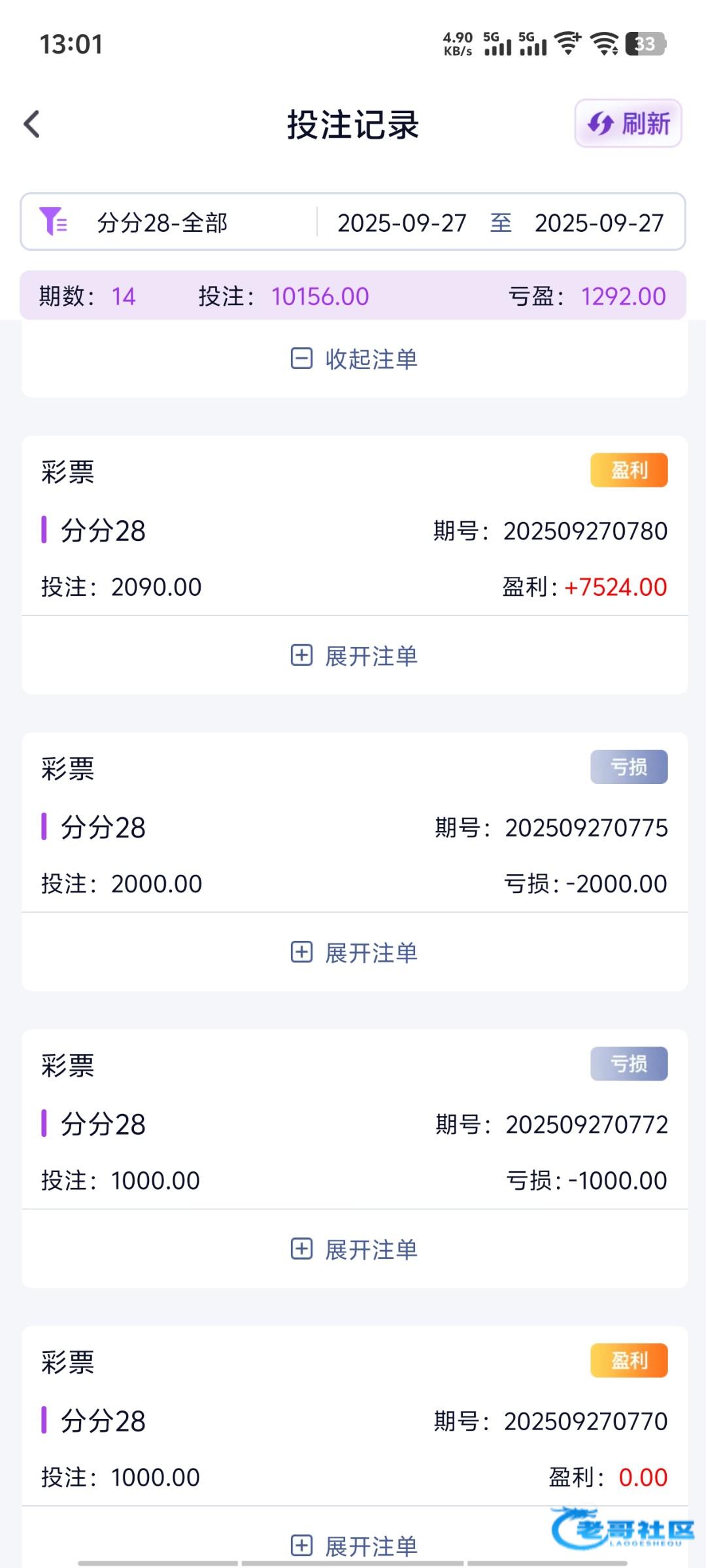Open the 分分28-全部 game filter dropdown
Screen dimensions: 706x1568
(x=162, y=223)
